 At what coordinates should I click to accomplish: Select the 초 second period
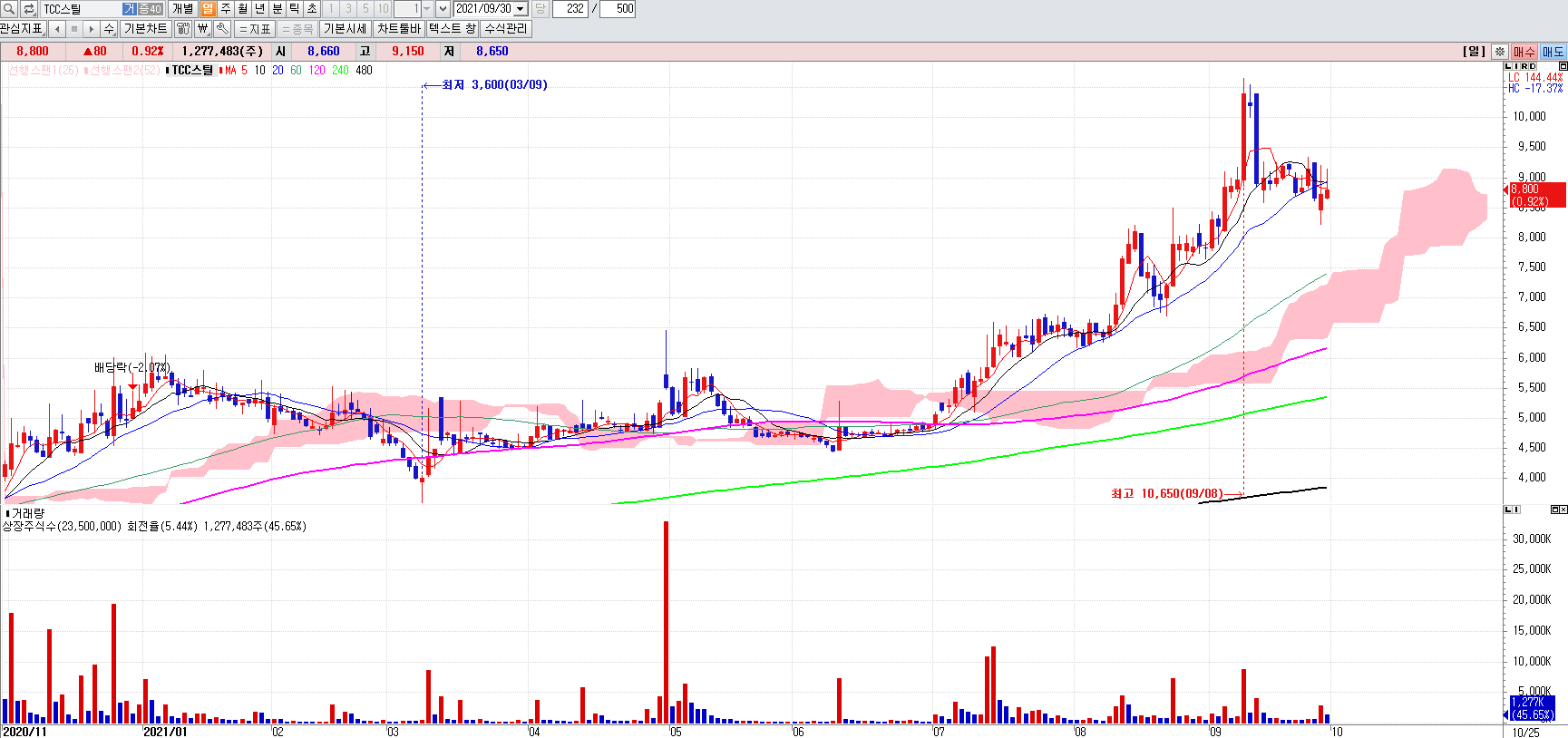click(x=312, y=9)
